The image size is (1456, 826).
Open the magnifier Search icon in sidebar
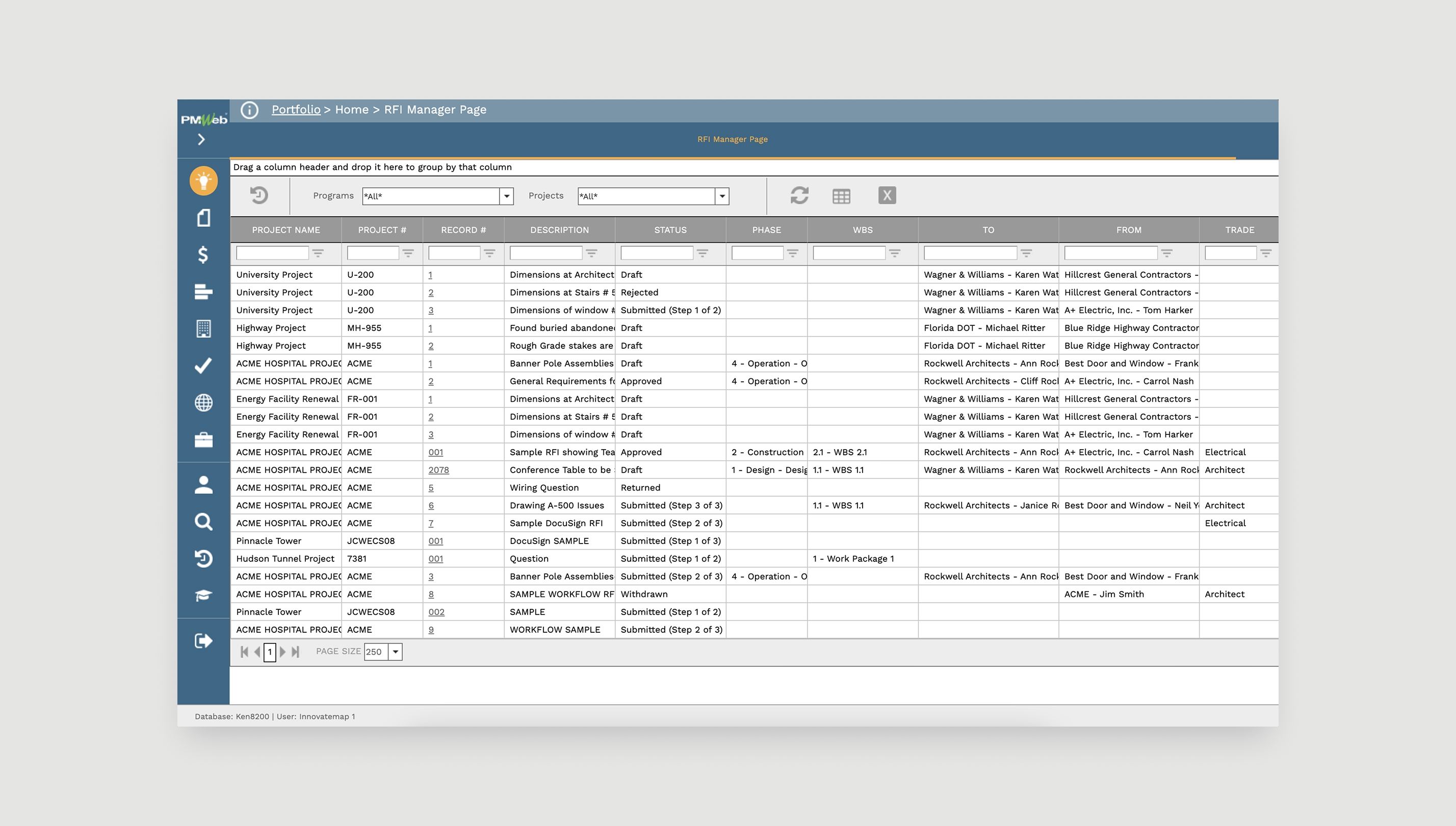(x=203, y=522)
